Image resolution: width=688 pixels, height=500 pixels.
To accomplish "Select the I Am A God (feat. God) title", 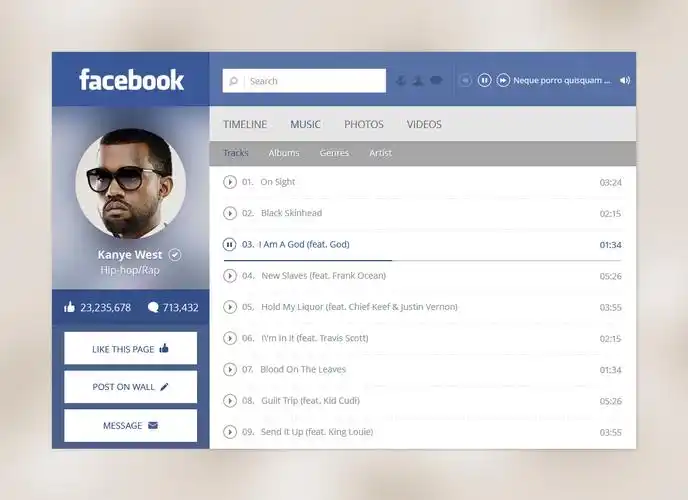I will pyautogui.click(x=304, y=244).
